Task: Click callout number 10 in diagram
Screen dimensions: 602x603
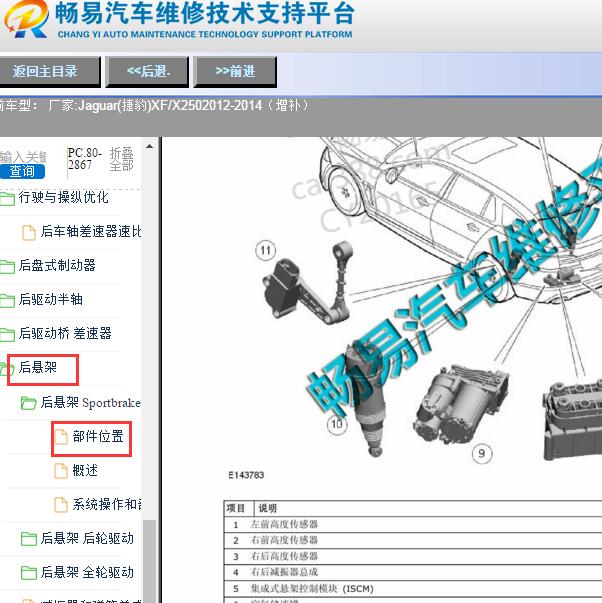Action: click(x=337, y=424)
